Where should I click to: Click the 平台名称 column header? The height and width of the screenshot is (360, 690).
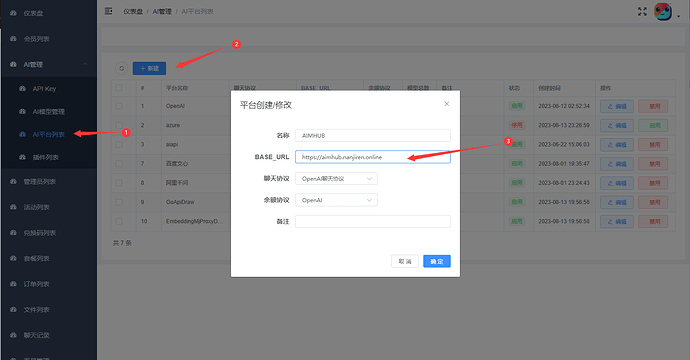(x=177, y=88)
